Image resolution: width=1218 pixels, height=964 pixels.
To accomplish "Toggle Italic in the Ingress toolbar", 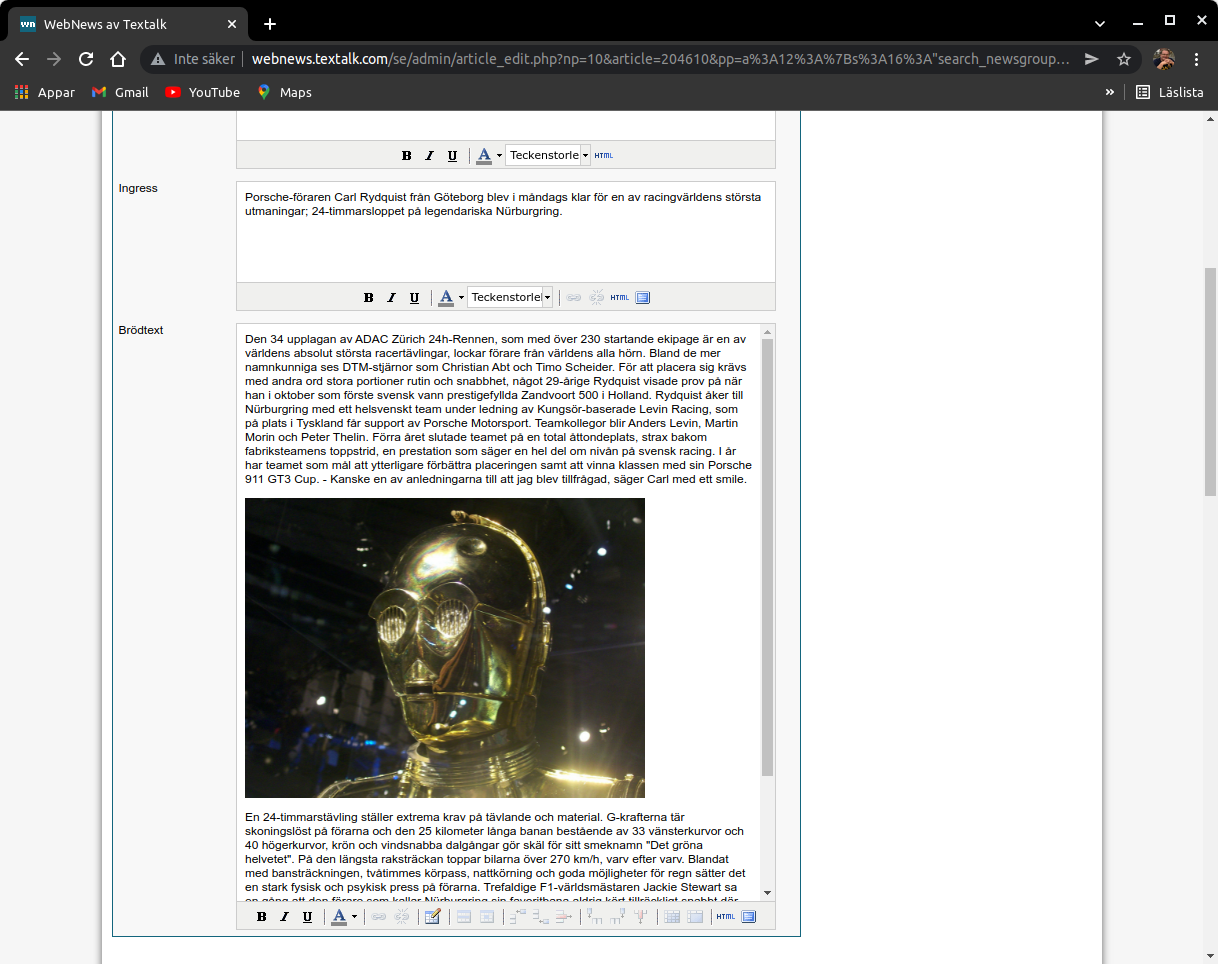I will point(392,297).
